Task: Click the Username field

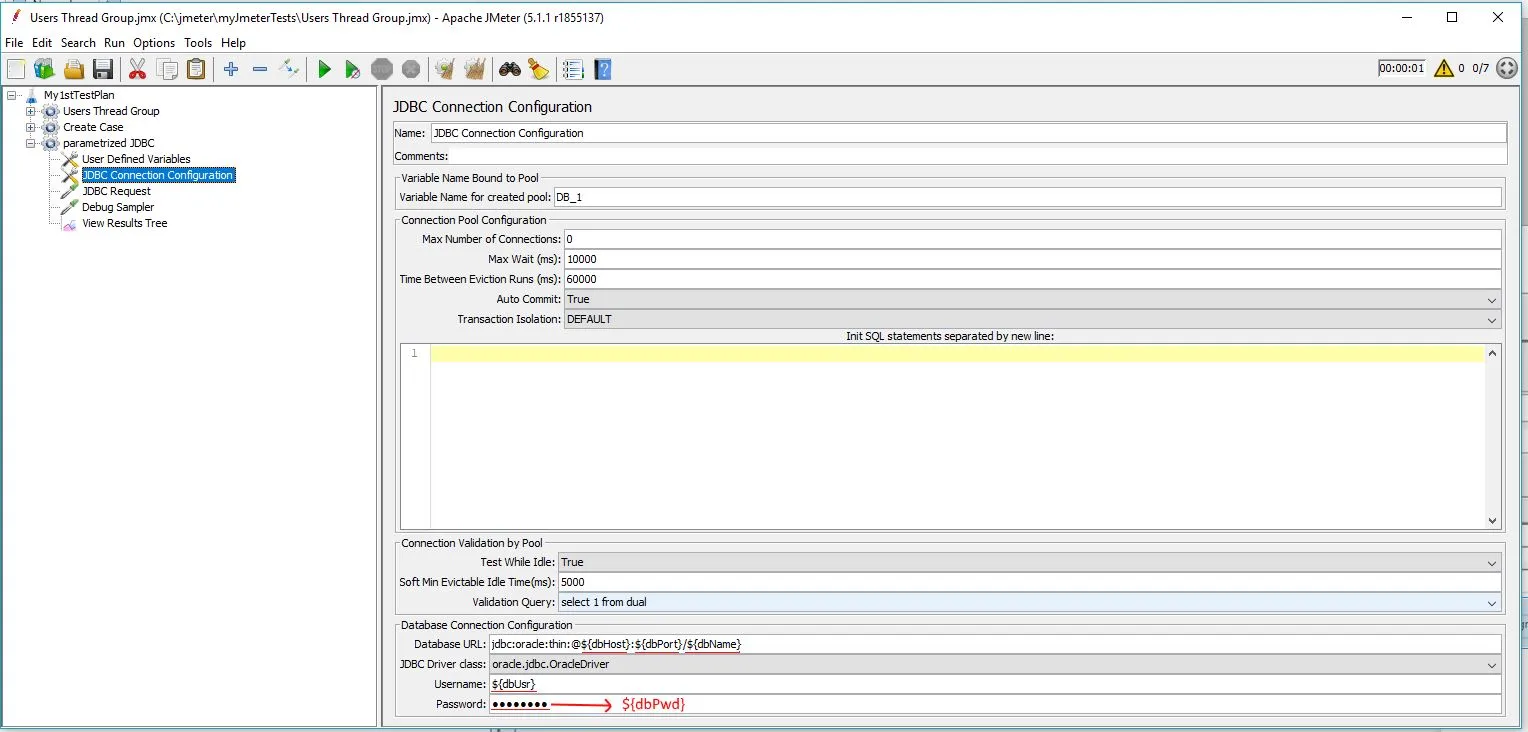Action: pos(995,684)
